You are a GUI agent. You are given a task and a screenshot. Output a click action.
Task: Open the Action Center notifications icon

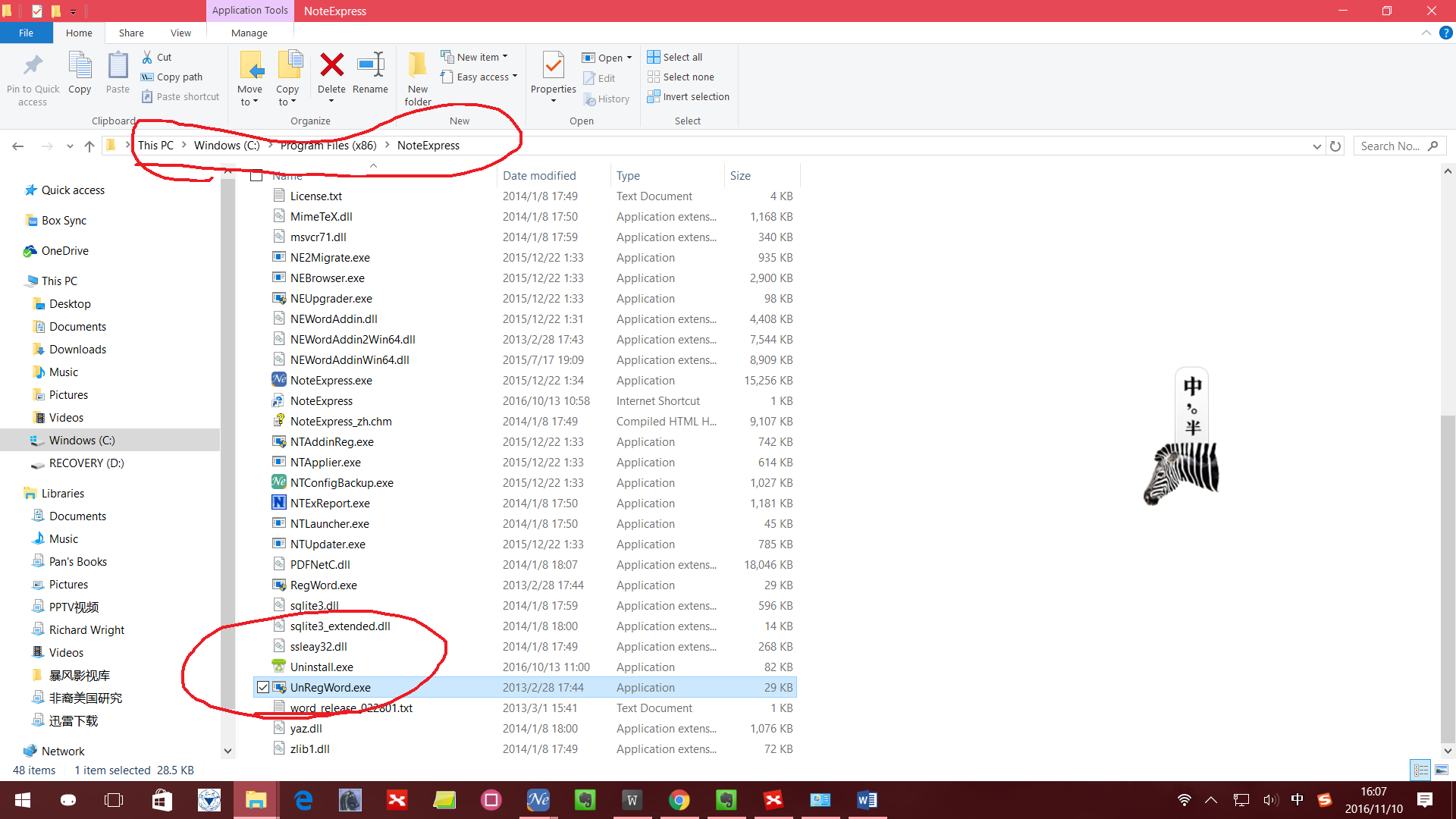point(1425,800)
